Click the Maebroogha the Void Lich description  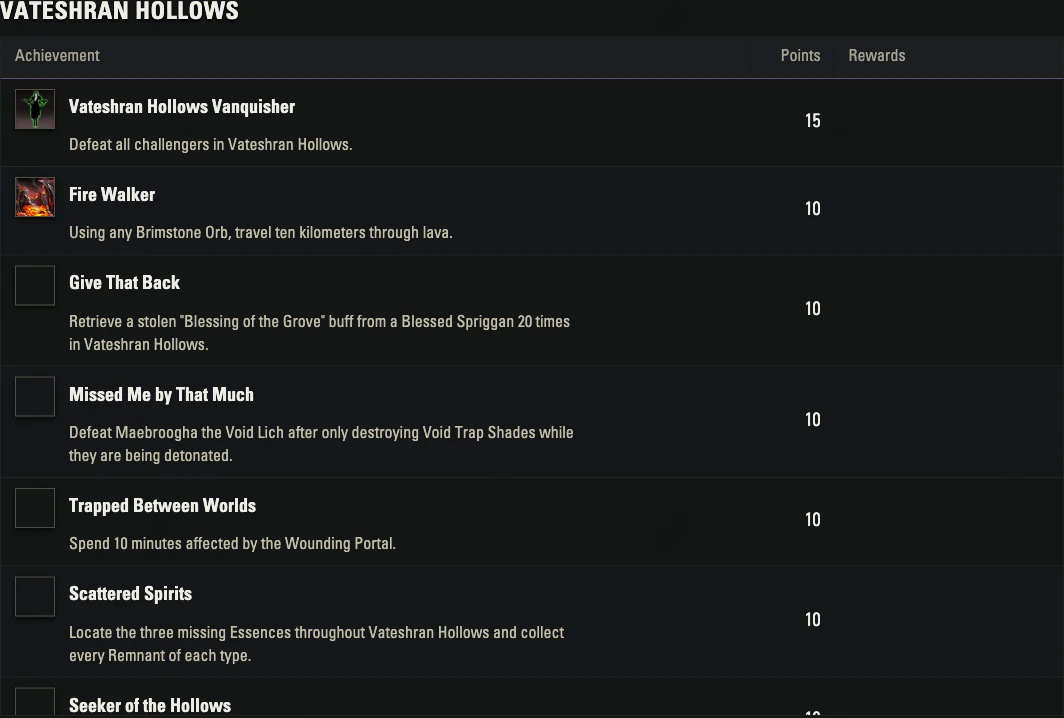pyautogui.click(x=321, y=444)
